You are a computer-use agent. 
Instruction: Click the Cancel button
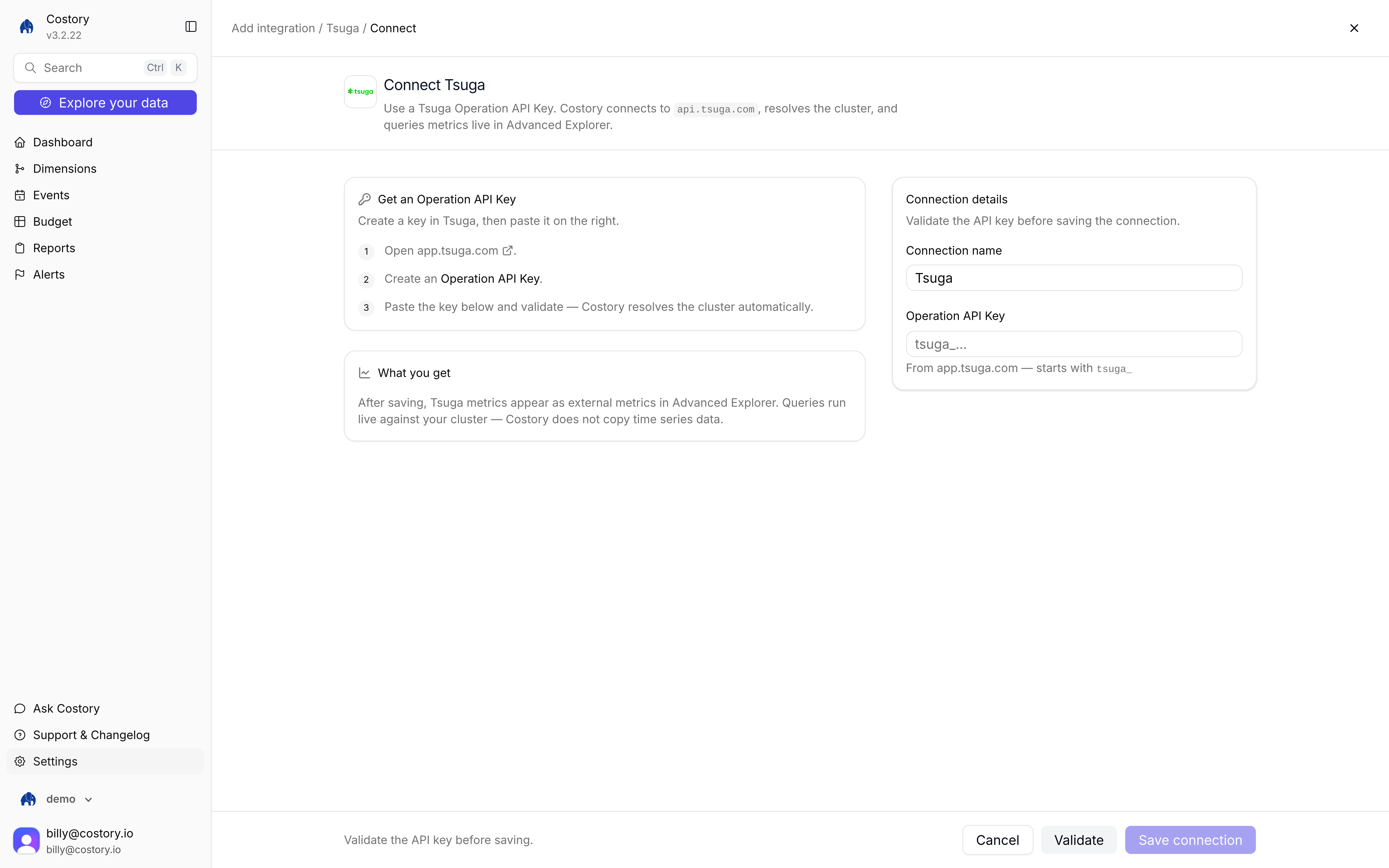click(998, 840)
